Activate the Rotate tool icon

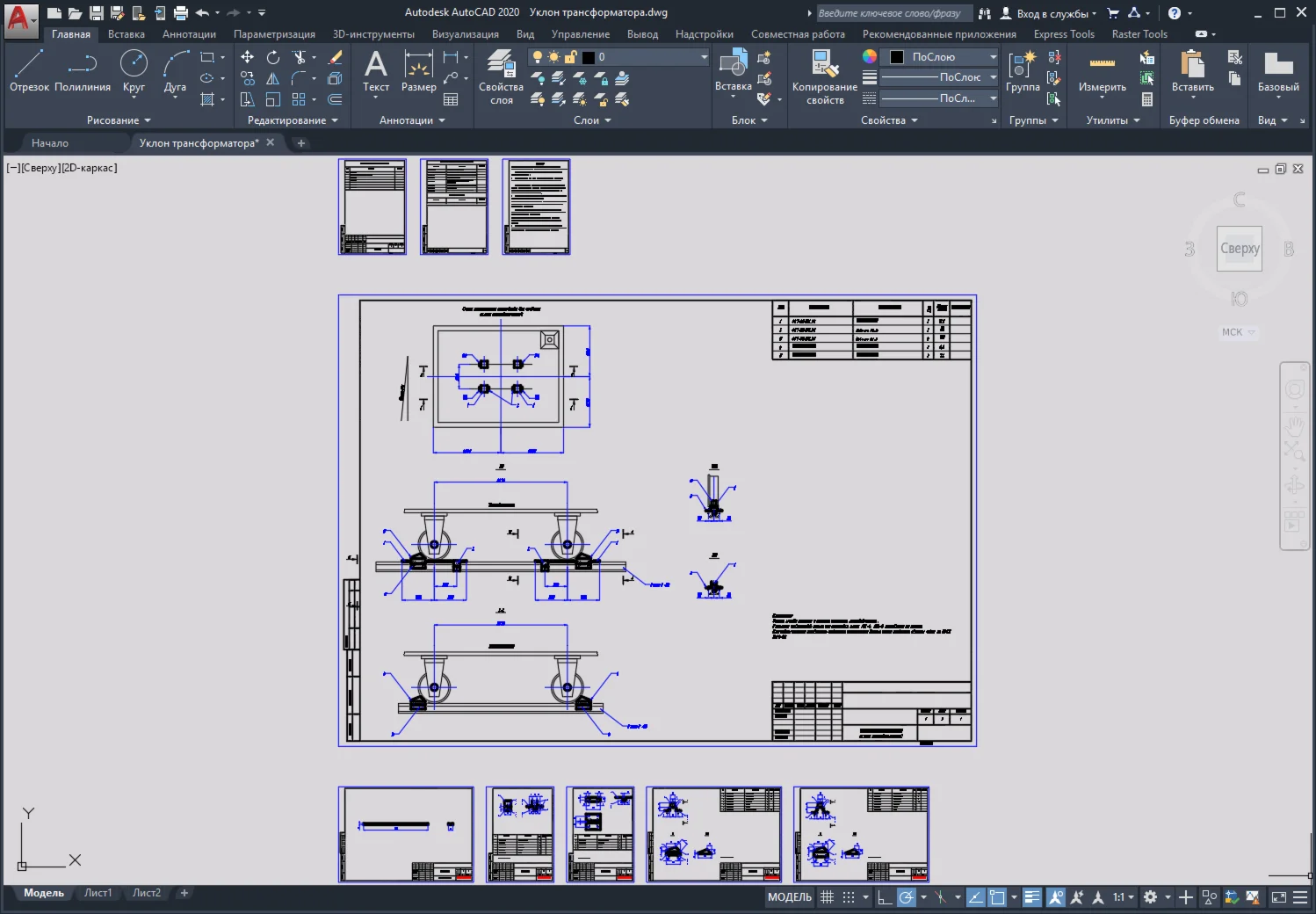pyautogui.click(x=273, y=57)
